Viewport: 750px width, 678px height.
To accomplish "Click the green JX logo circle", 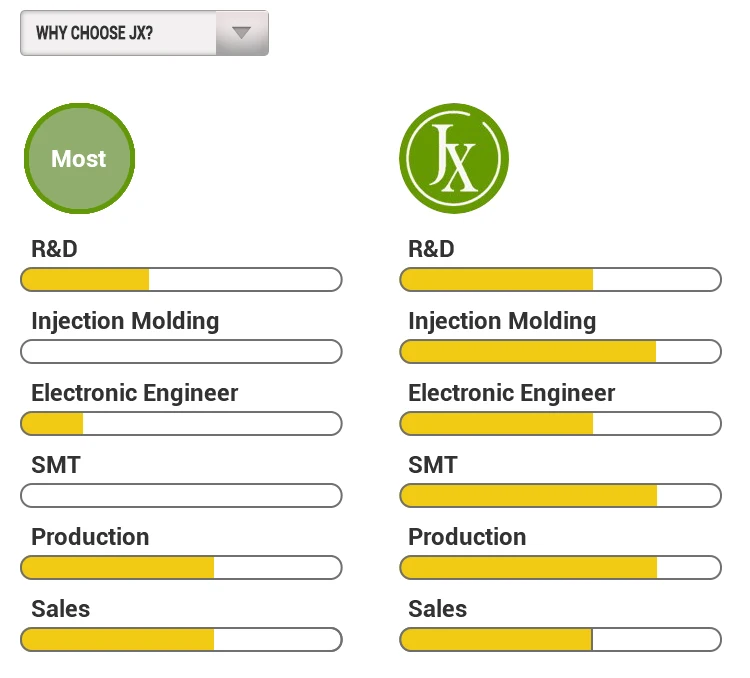I will point(454,158).
